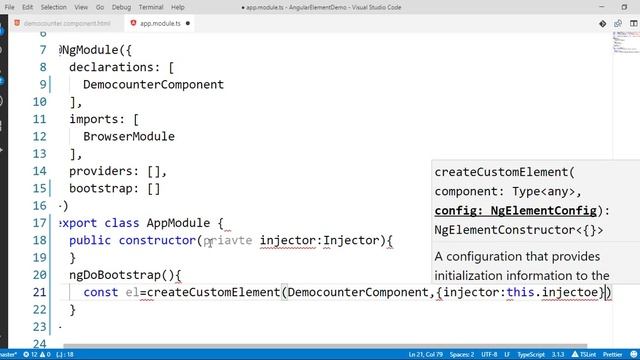This screenshot has height=360, width=640.
Task: Click the misspelled 'priavte' keyword on line 18
Action: coord(228,240)
